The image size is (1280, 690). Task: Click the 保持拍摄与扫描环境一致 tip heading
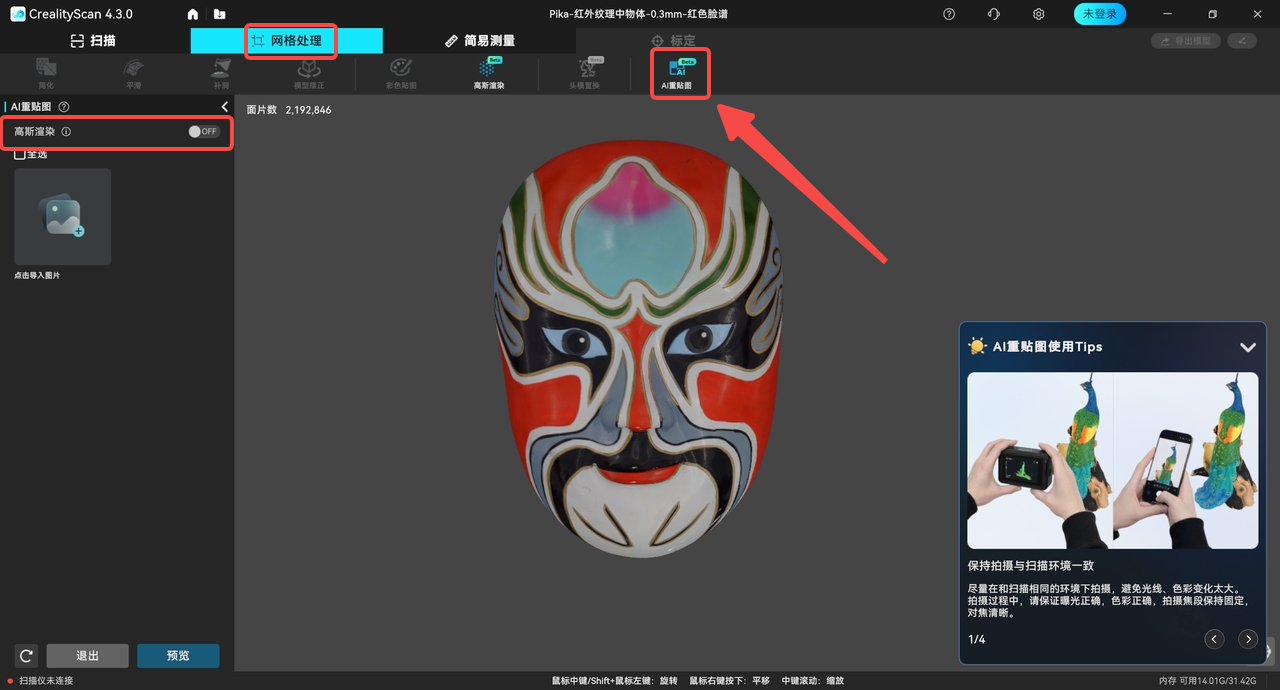coord(1031,566)
